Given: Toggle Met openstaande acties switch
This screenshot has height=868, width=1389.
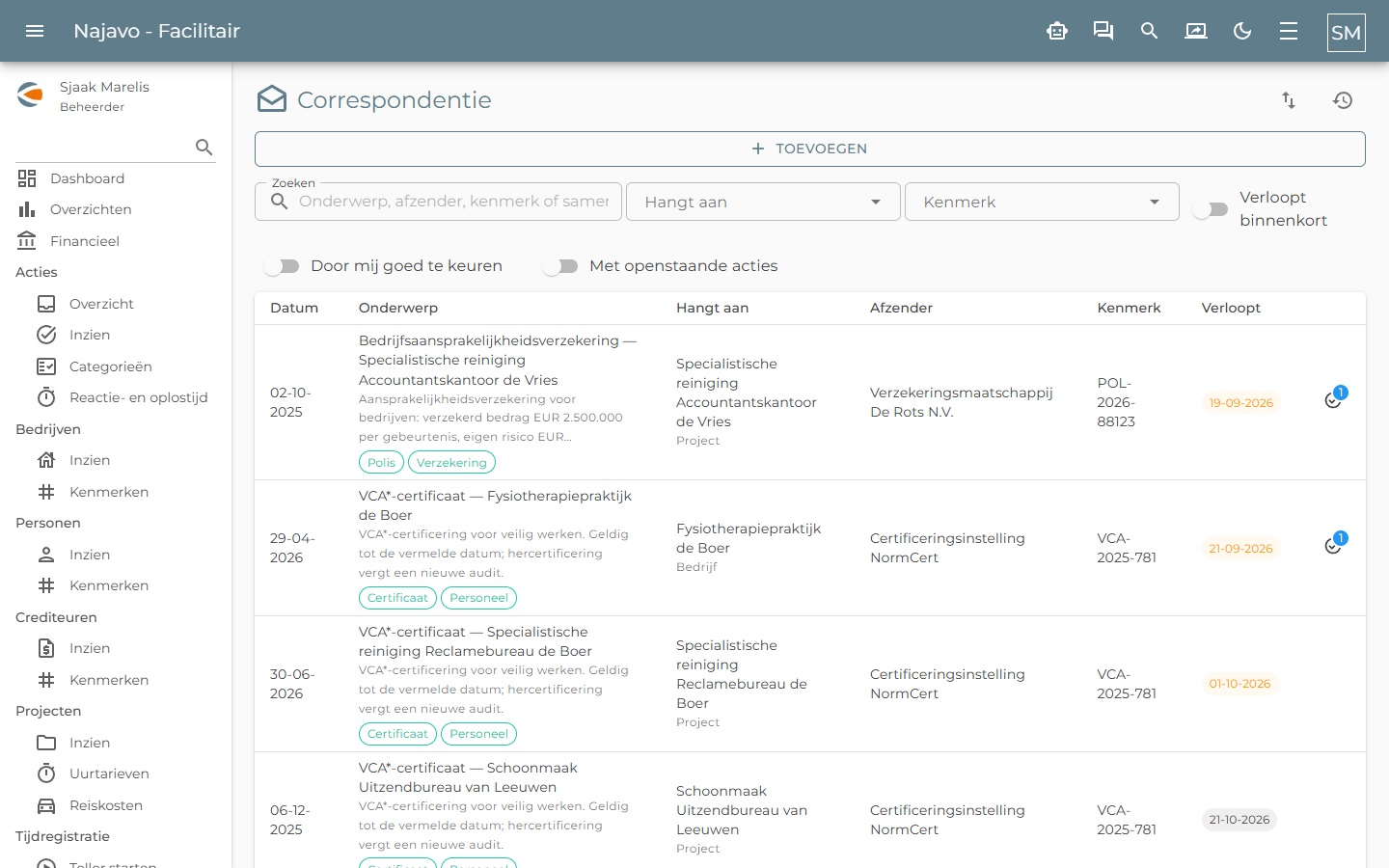Looking at the screenshot, I should coord(560,266).
